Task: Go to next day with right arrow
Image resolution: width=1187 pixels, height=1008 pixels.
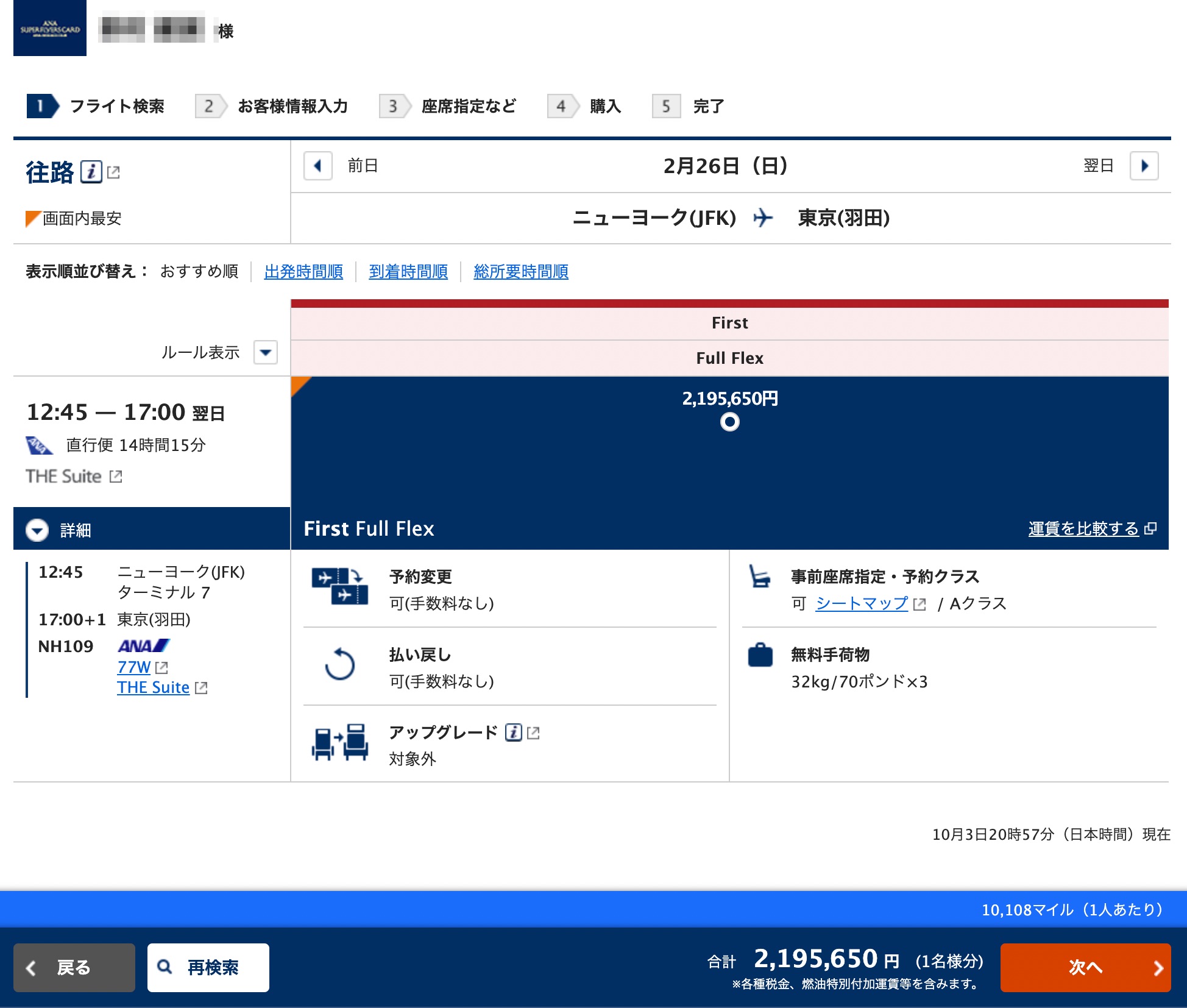Action: coord(1144,166)
